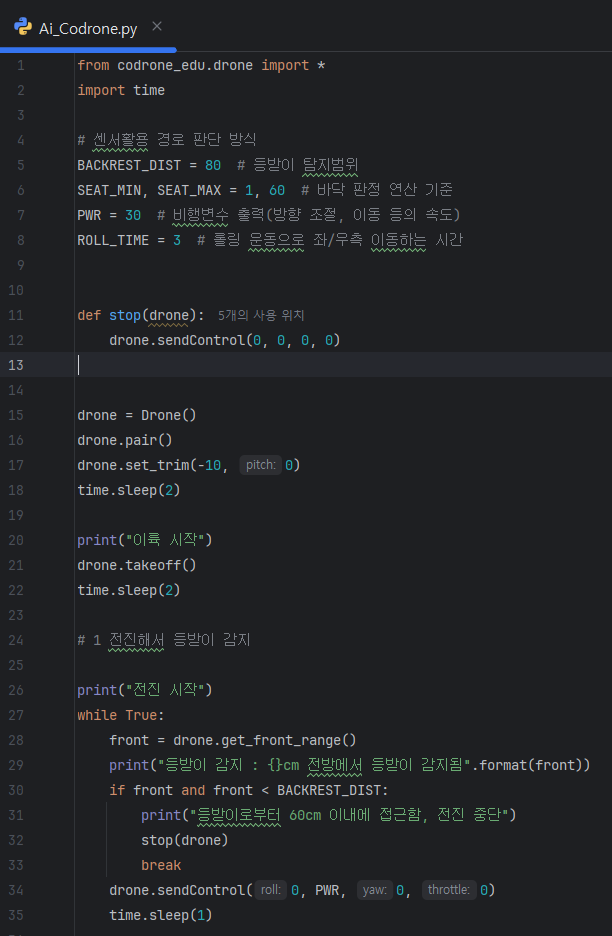Image resolution: width=612 pixels, height=936 pixels.
Task: Close the Ai_Codrone.py editor tab
Action: (x=157, y=26)
